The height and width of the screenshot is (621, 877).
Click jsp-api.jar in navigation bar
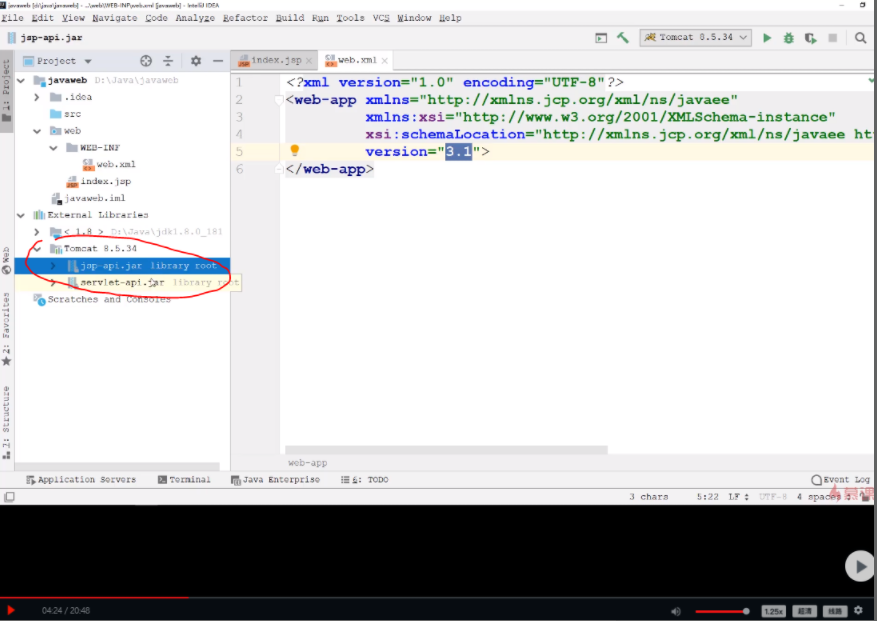coord(45,37)
